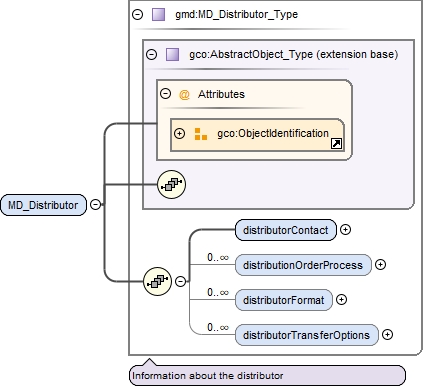Collapse the Attributes group
This screenshot has width=424, height=389.
pos(165,94)
